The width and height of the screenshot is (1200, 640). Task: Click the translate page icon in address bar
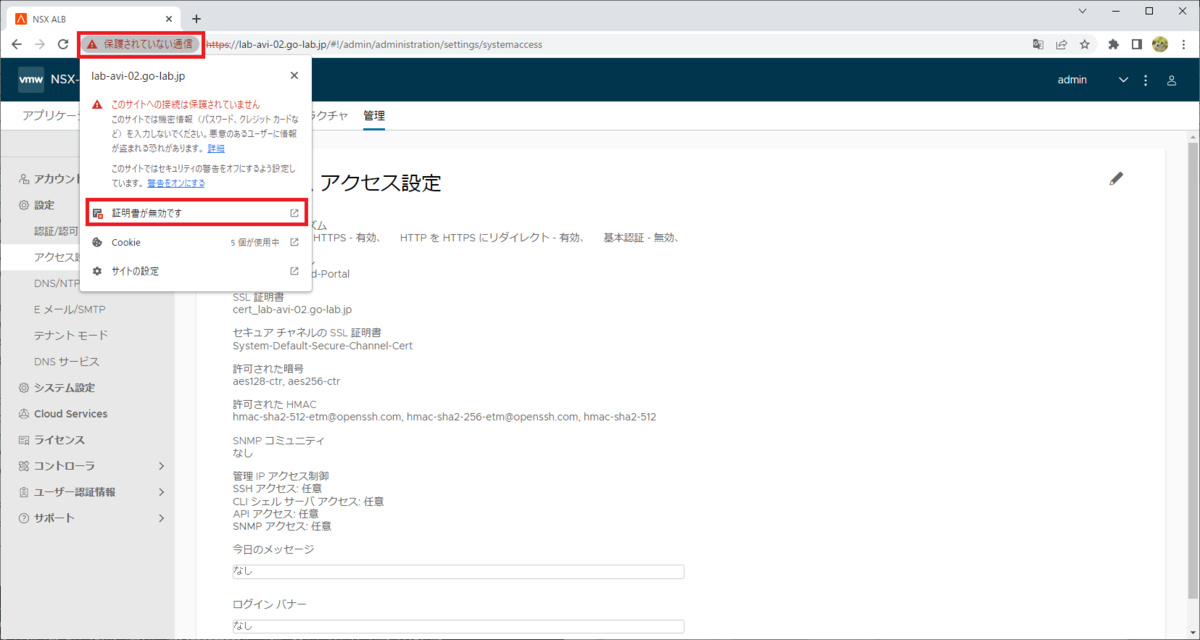click(x=1038, y=44)
